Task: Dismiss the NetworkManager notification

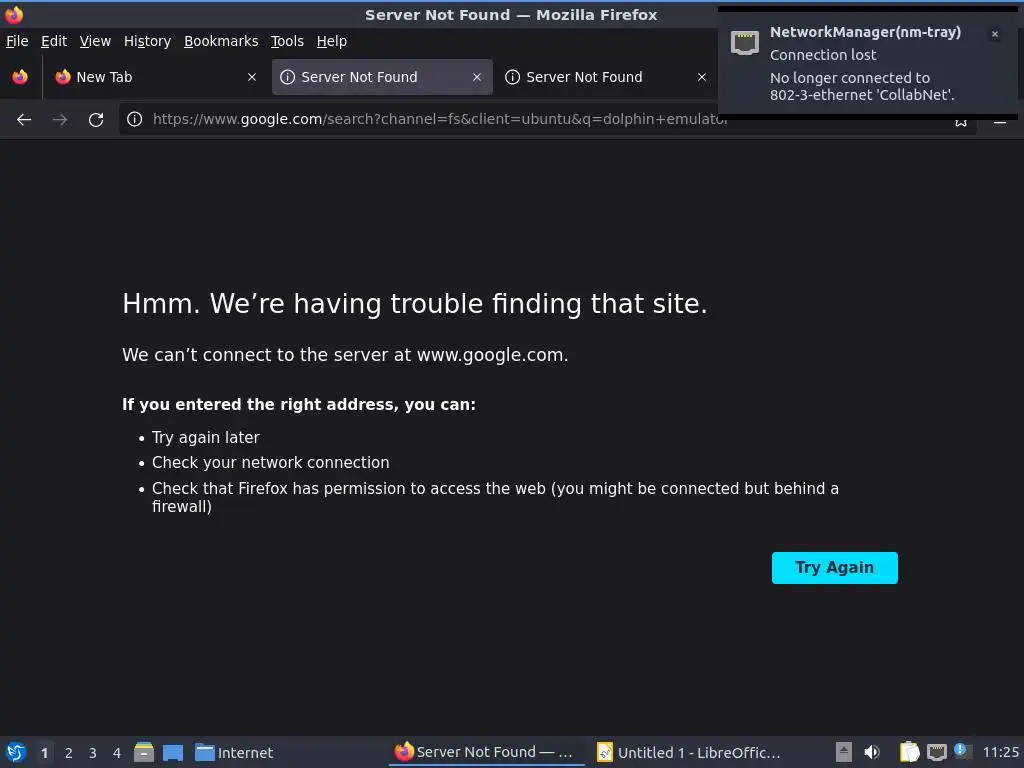Action: coord(995,34)
